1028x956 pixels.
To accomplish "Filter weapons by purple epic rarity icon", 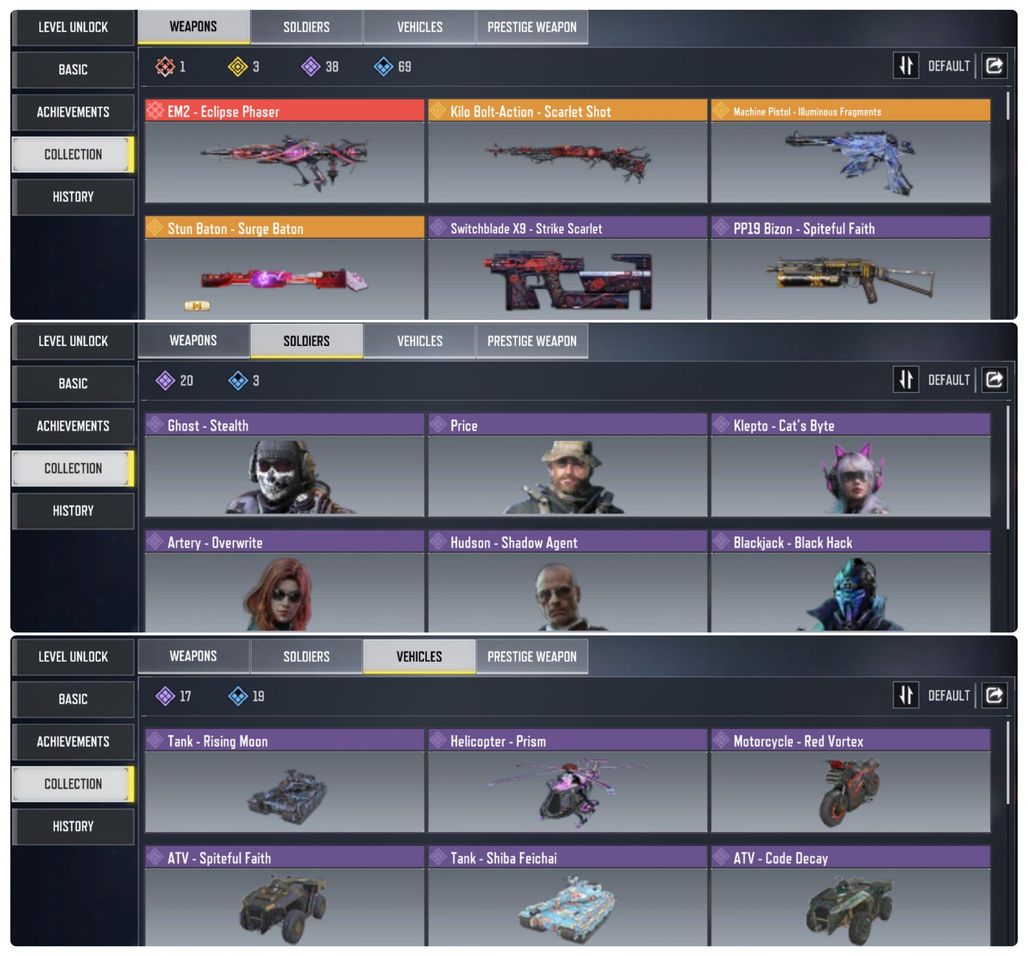I will click(x=310, y=66).
